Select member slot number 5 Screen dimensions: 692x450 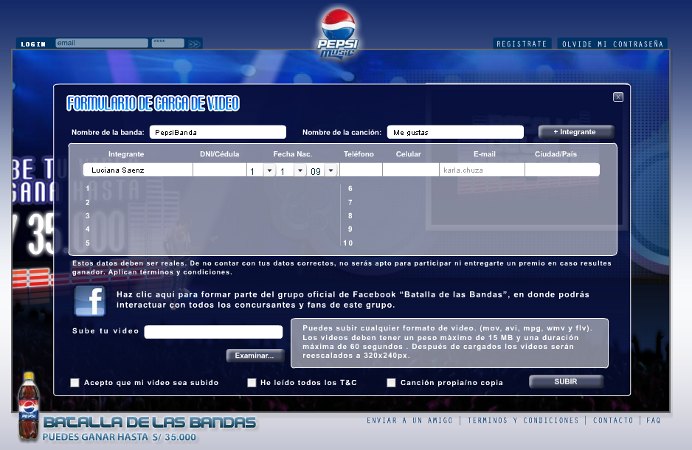click(87, 243)
